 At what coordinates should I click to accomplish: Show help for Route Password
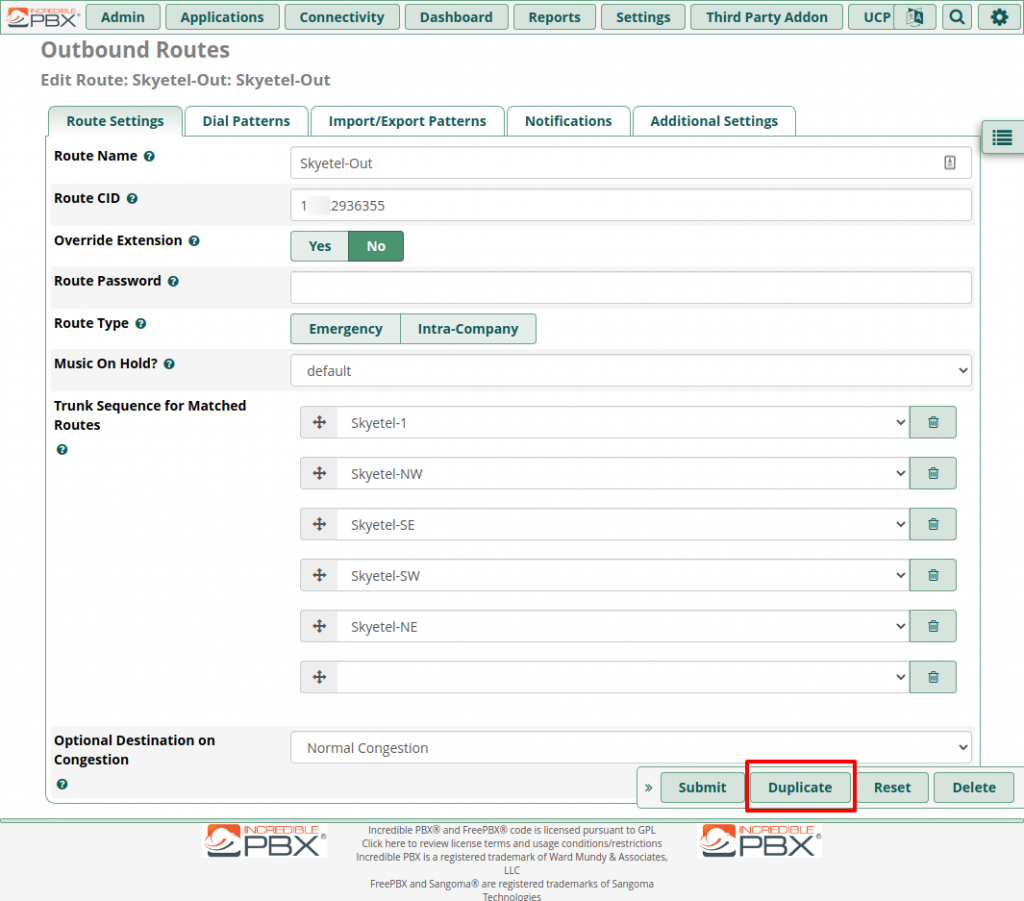(173, 281)
